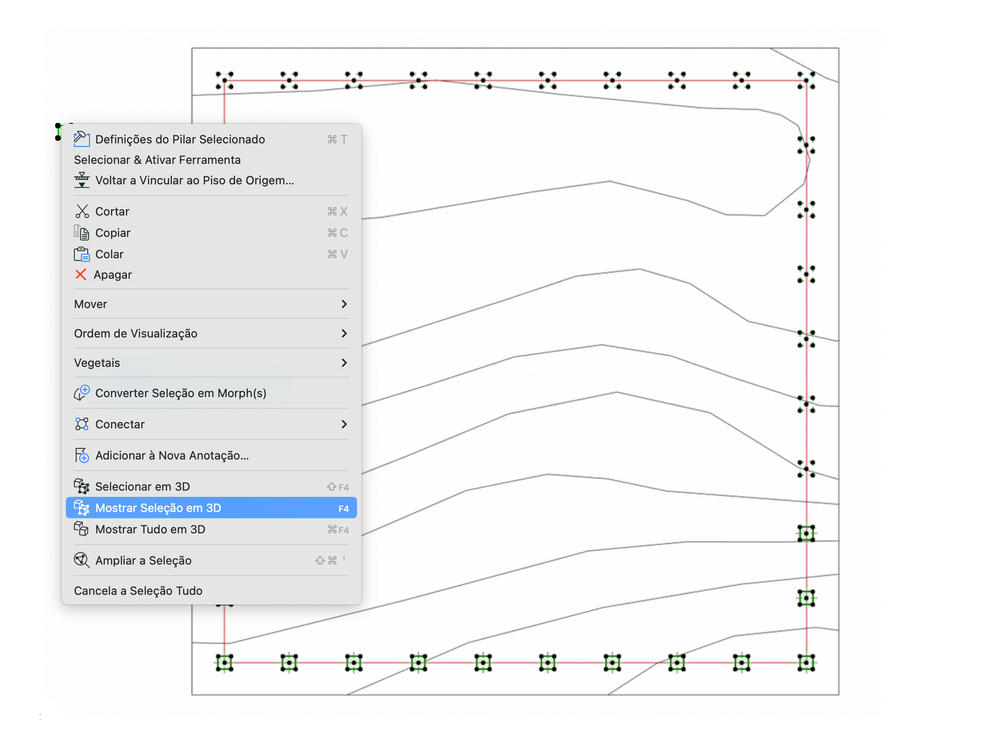Screen dimensions: 999x748
Task: Click the red X delete icon
Action: pos(80,275)
